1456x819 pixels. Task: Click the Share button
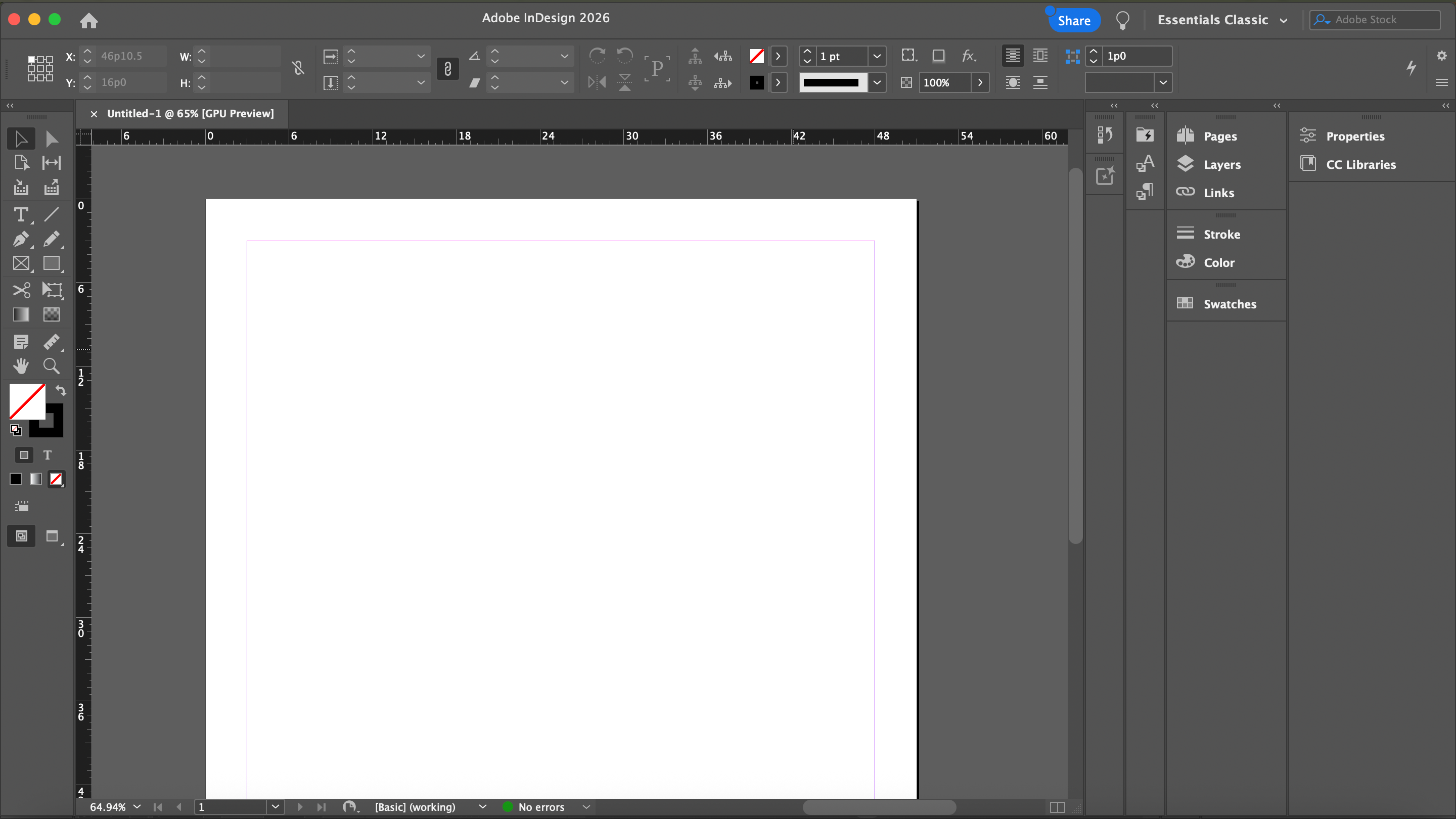(1073, 20)
